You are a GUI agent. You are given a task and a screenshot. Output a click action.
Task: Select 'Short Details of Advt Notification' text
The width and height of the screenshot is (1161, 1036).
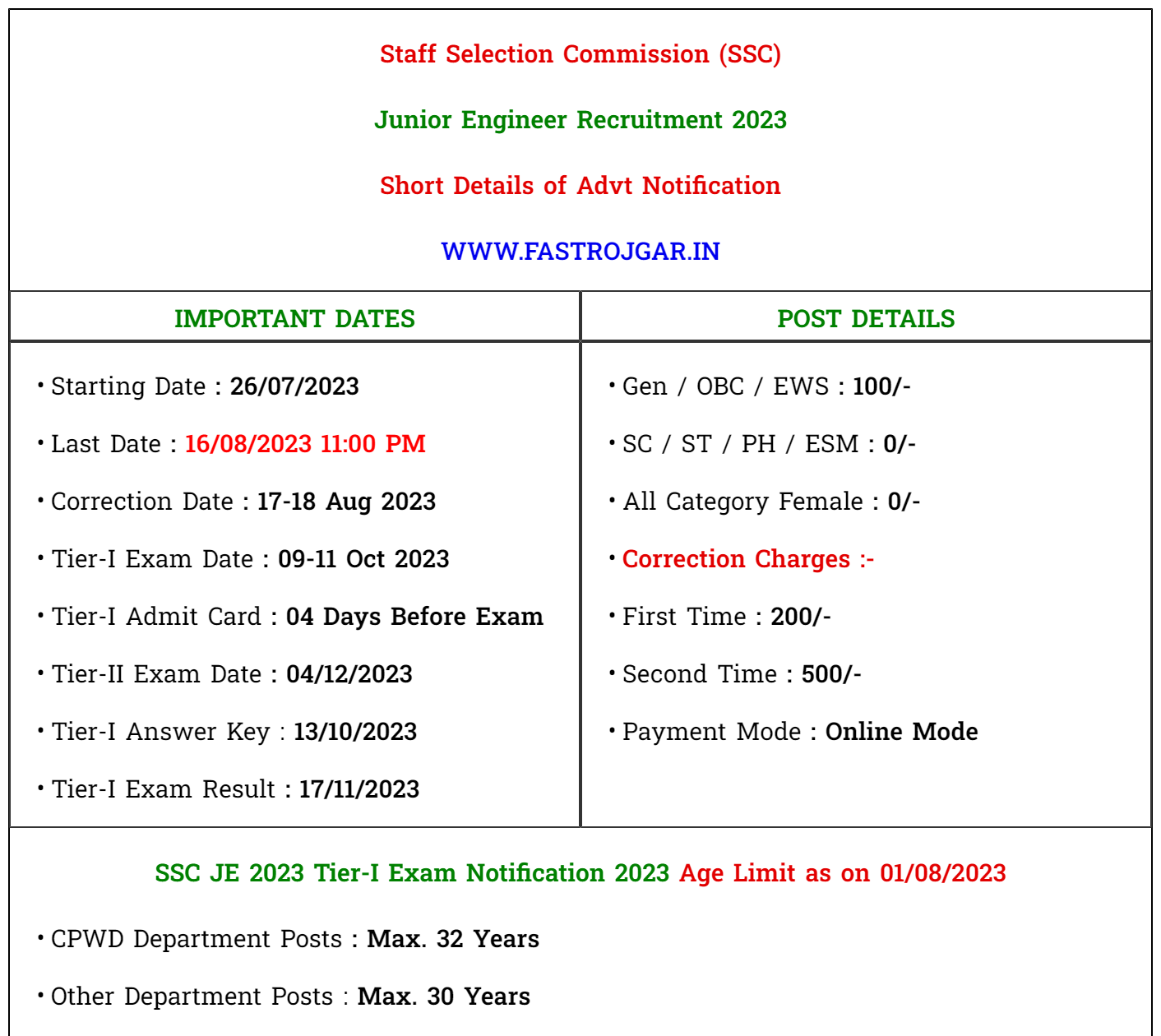580,186
